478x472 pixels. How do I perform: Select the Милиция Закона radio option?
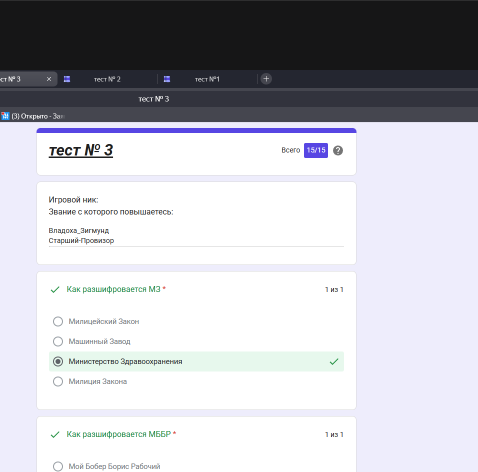[x=58, y=382]
